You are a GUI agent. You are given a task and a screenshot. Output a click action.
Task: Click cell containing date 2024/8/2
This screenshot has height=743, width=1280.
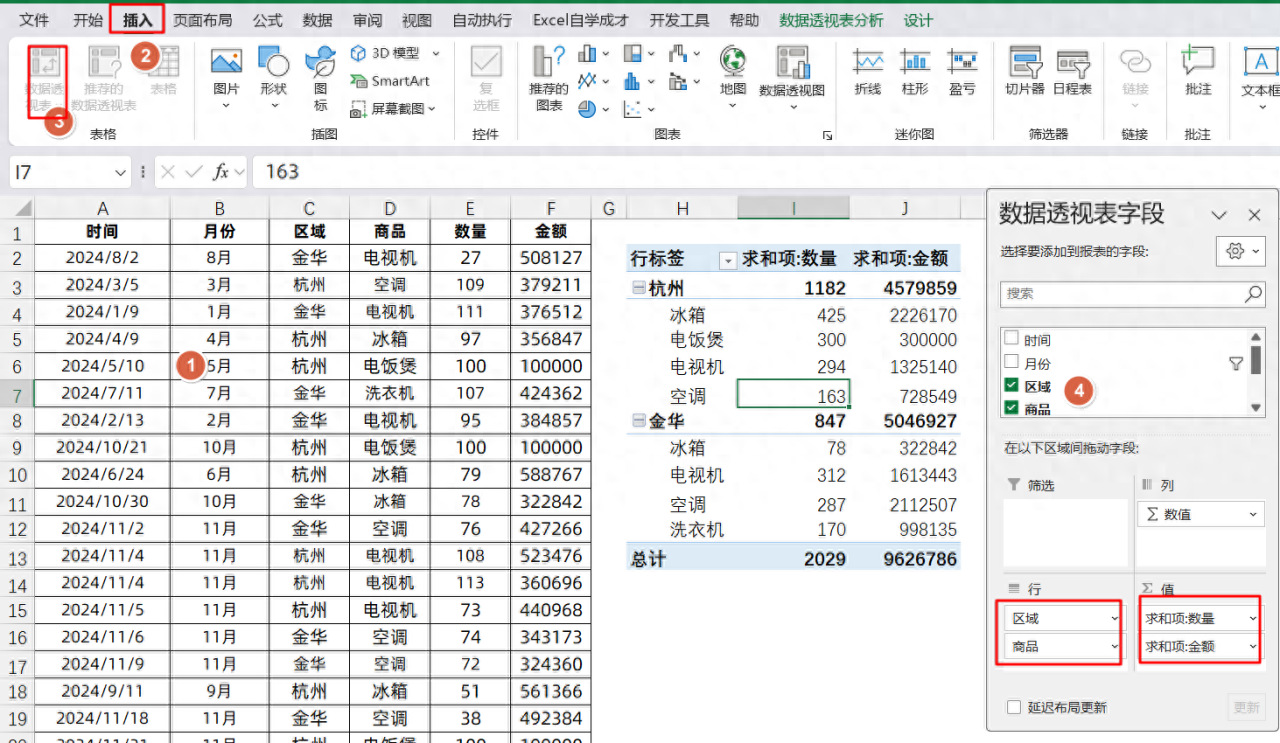(102, 258)
